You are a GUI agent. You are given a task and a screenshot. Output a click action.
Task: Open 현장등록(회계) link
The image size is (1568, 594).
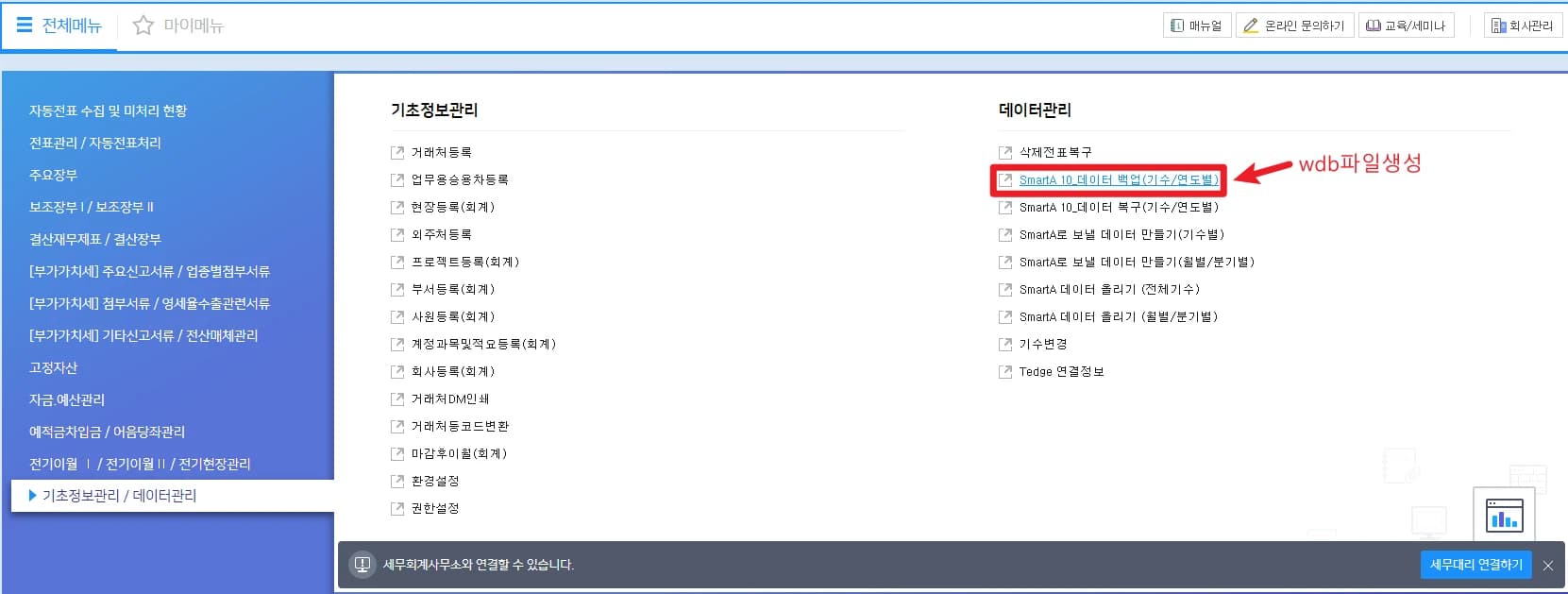click(453, 207)
